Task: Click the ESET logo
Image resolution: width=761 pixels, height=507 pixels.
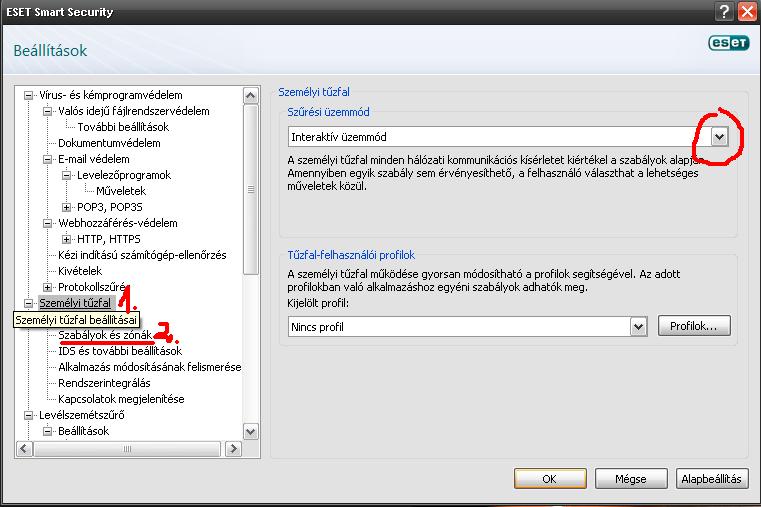Action: [729, 43]
